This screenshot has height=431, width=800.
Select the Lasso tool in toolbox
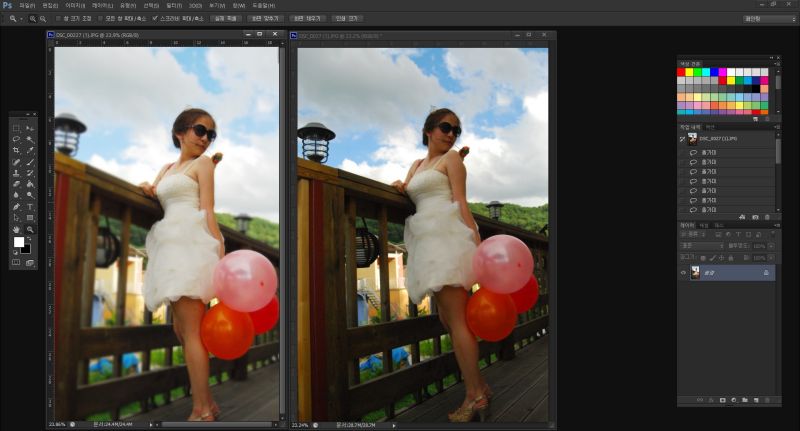click(16, 139)
